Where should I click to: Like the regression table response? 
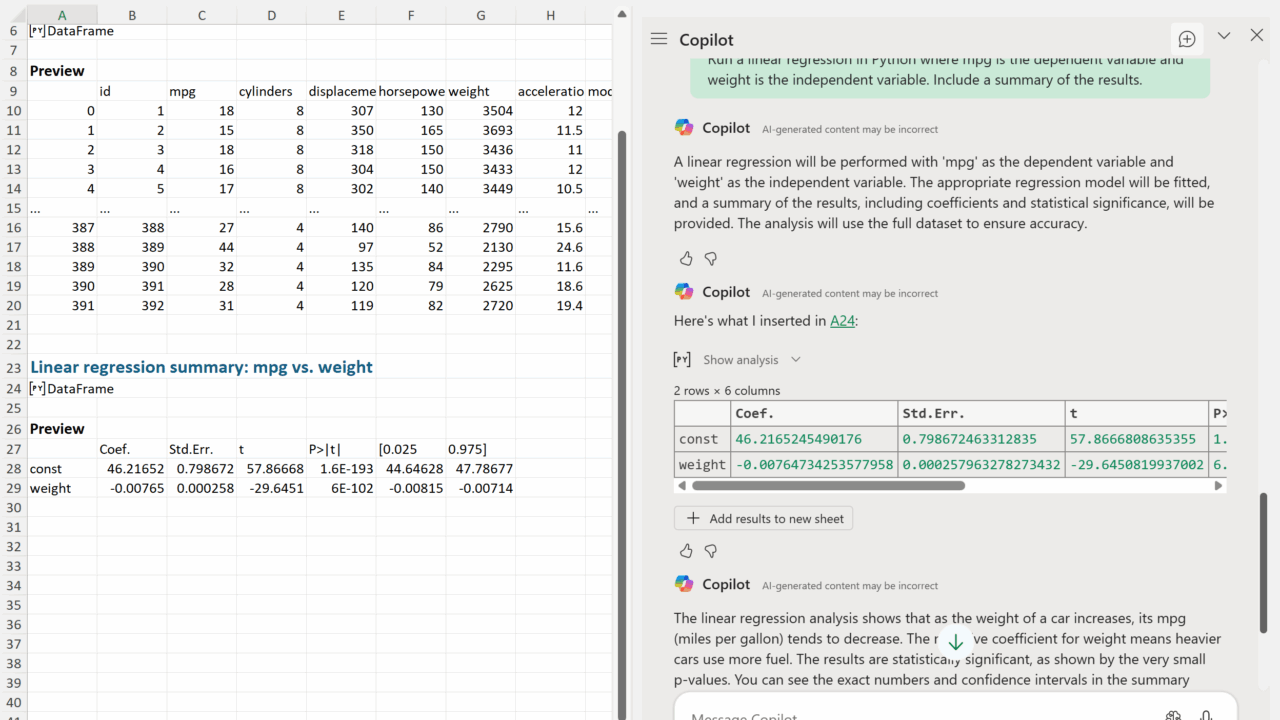(686, 551)
